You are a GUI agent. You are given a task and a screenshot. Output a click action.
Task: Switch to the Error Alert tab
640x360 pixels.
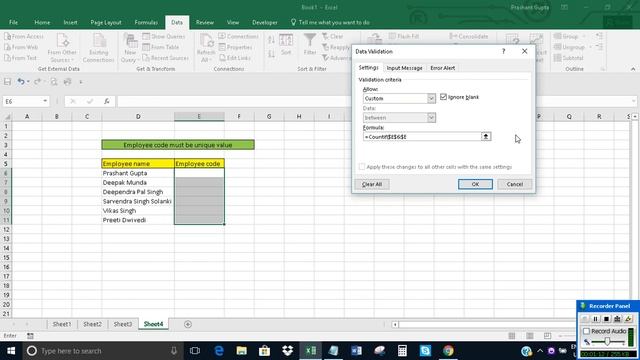[443, 68]
